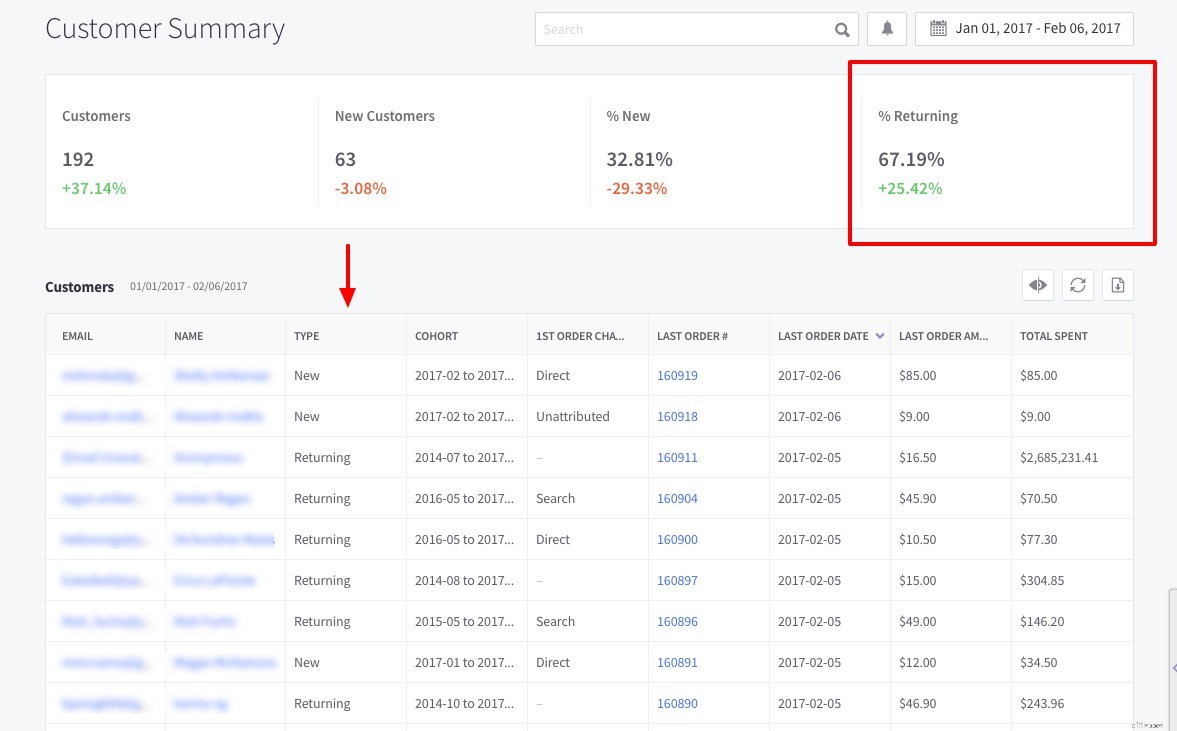
Task: Select the sort arrow on Last Order Date
Action: (879, 336)
